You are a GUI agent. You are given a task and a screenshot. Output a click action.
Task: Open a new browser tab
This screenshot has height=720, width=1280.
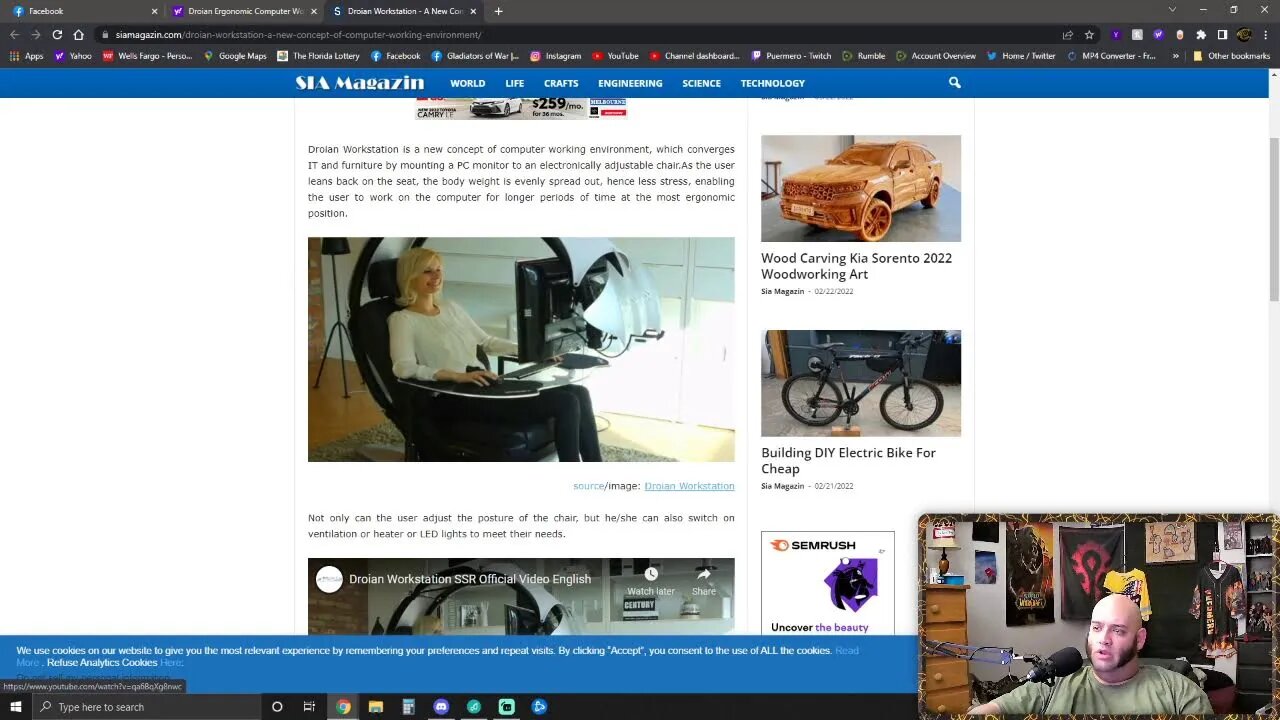click(x=498, y=11)
